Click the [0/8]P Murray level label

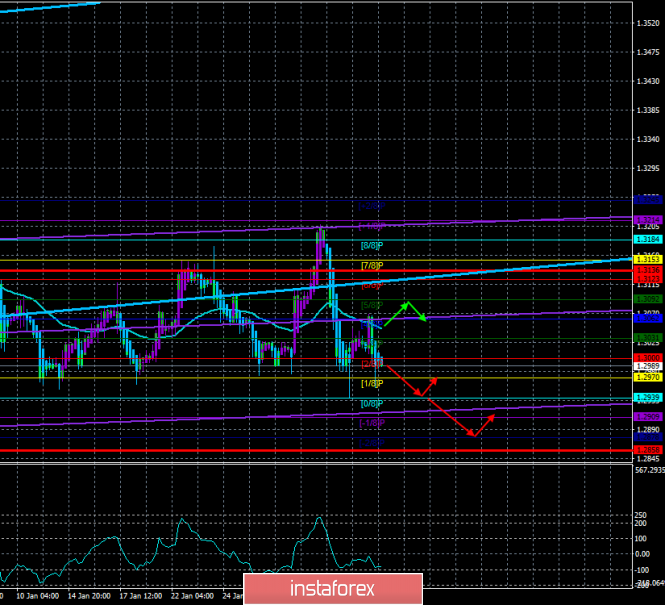click(x=372, y=404)
